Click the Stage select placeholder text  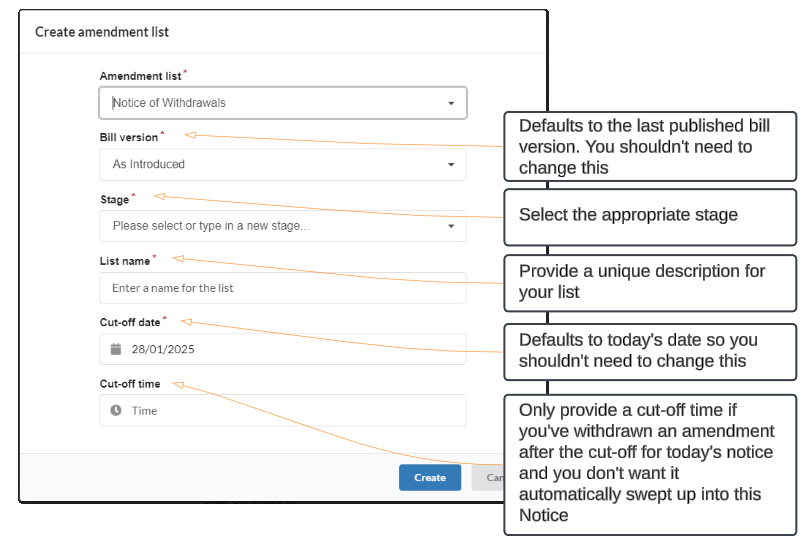coord(211,226)
